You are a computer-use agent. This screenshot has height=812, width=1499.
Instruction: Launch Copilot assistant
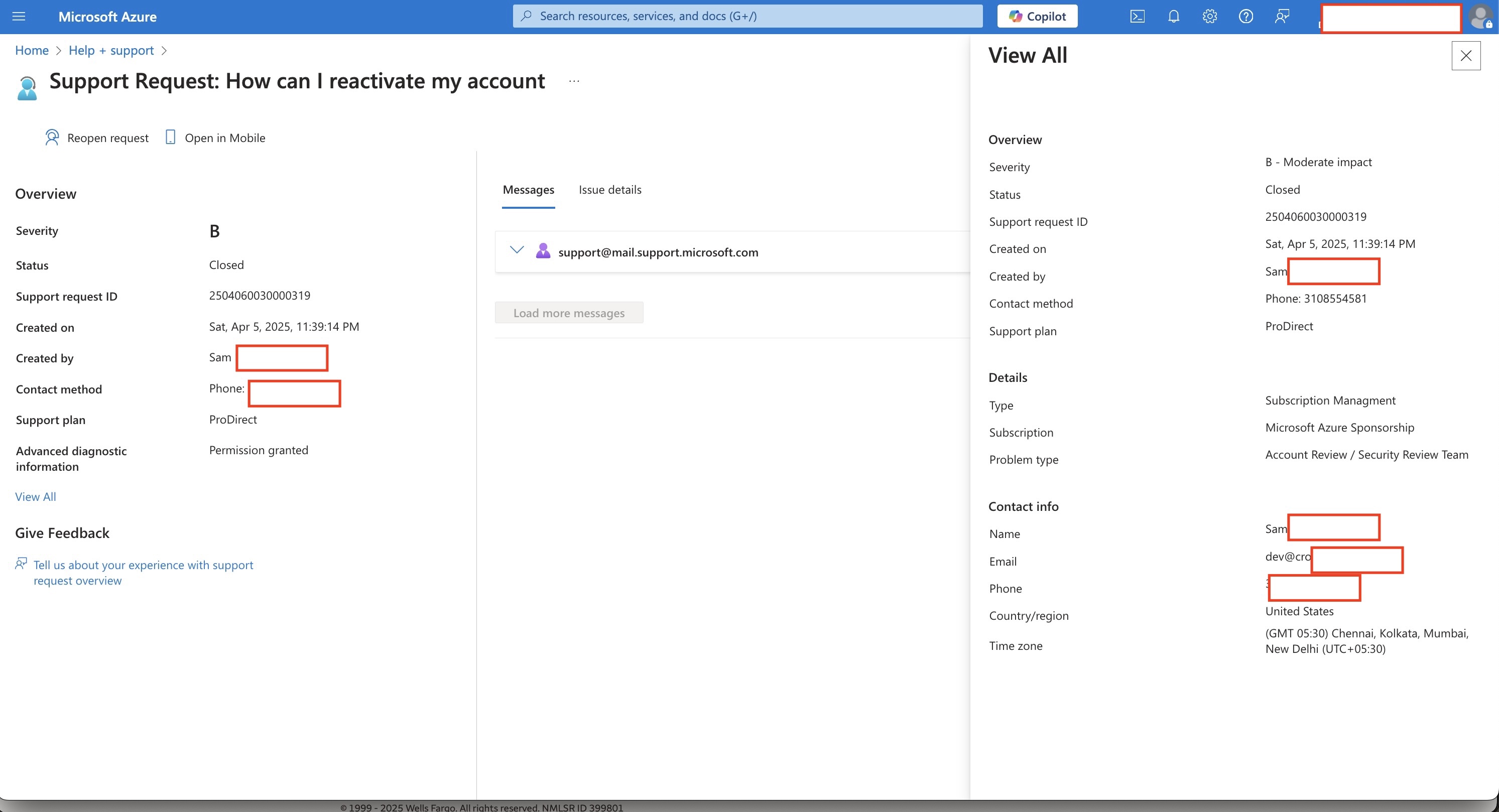tap(1037, 16)
